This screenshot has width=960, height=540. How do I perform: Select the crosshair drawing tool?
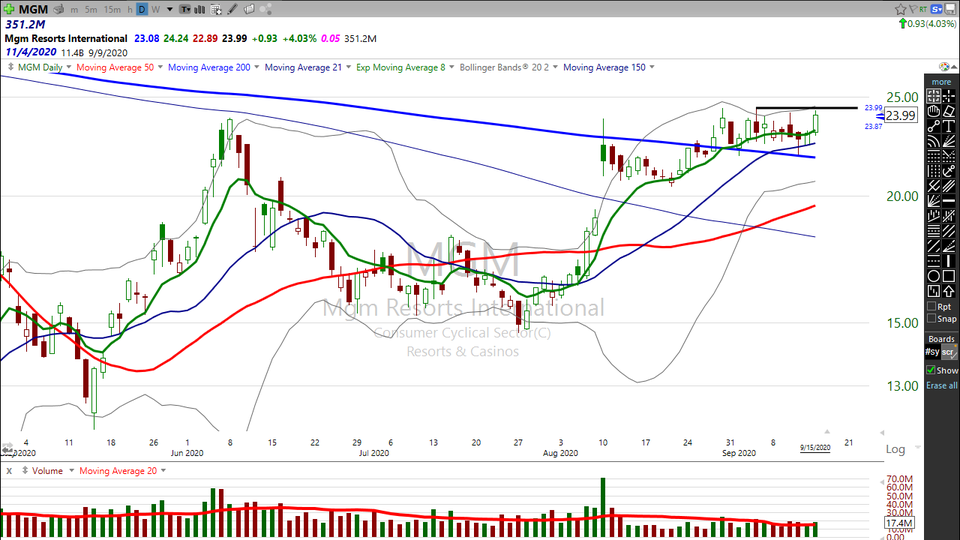[x=948, y=96]
